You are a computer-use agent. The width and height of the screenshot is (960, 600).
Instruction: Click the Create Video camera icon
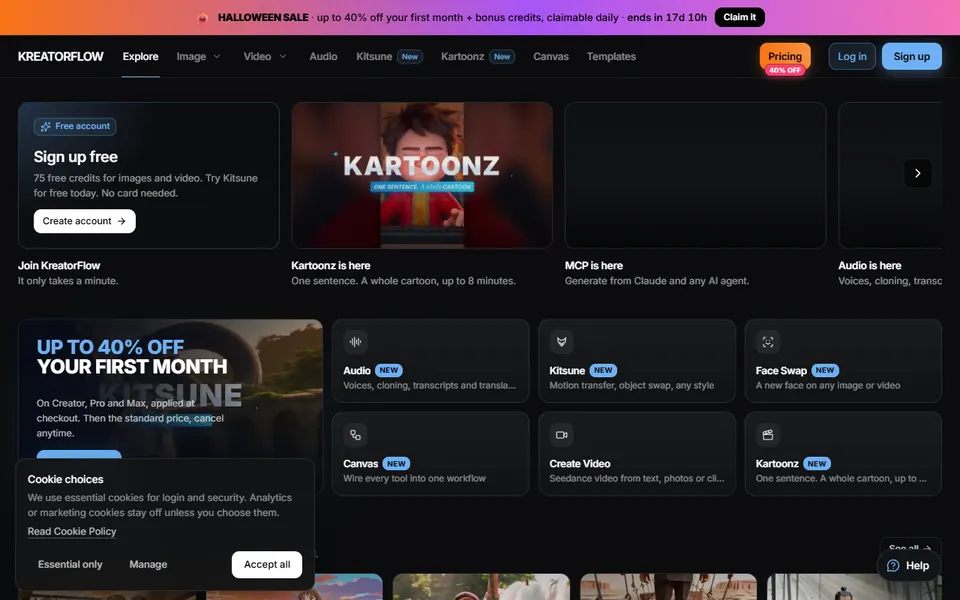pyautogui.click(x=561, y=435)
